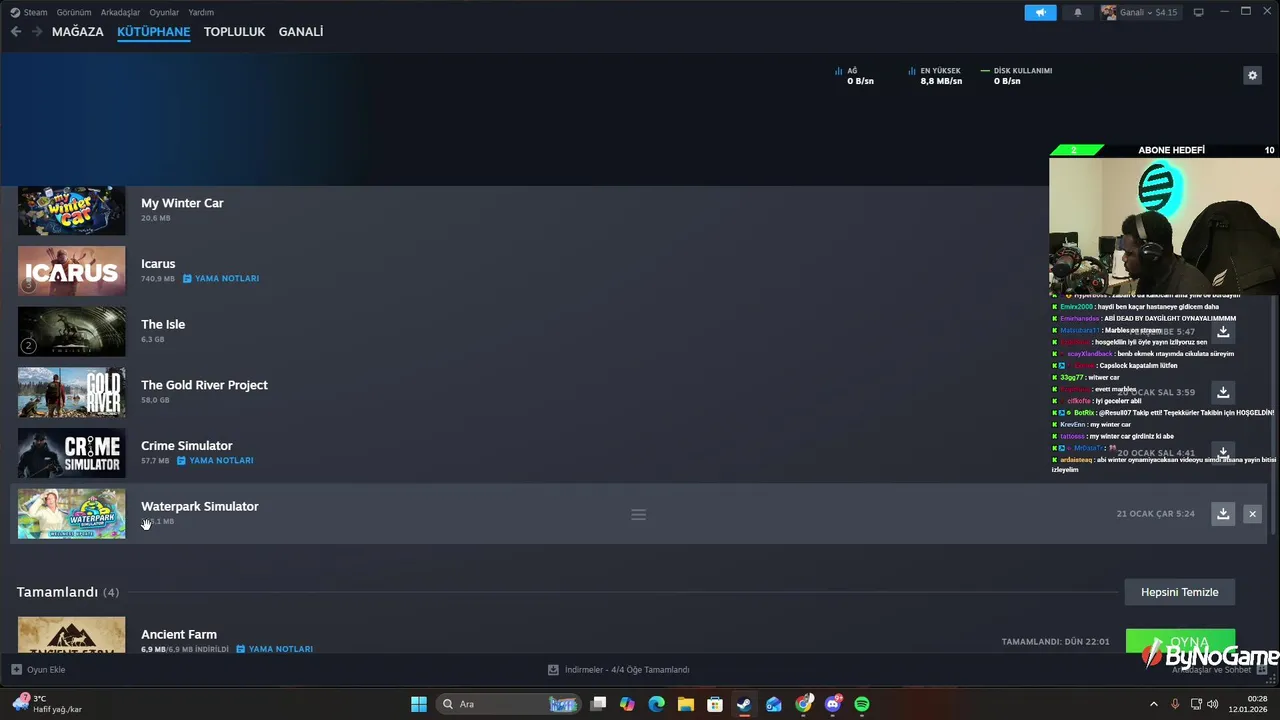This screenshot has width=1280, height=720.
Task: Open Microsoft Store from the taskbar
Action: (715, 704)
